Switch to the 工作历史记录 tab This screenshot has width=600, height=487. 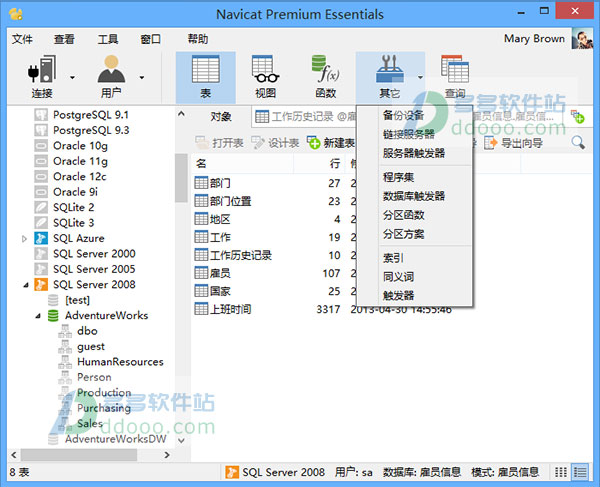click(x=305, y=116)
